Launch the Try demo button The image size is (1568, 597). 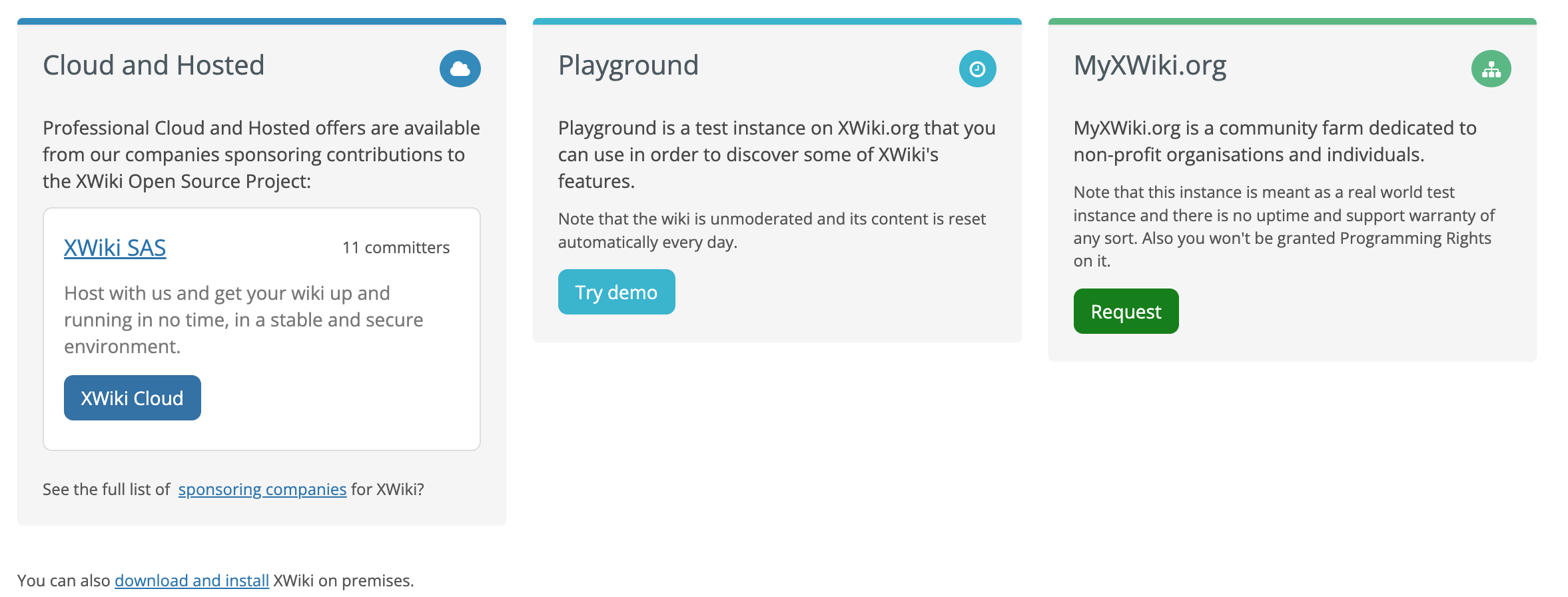(616, 292)
